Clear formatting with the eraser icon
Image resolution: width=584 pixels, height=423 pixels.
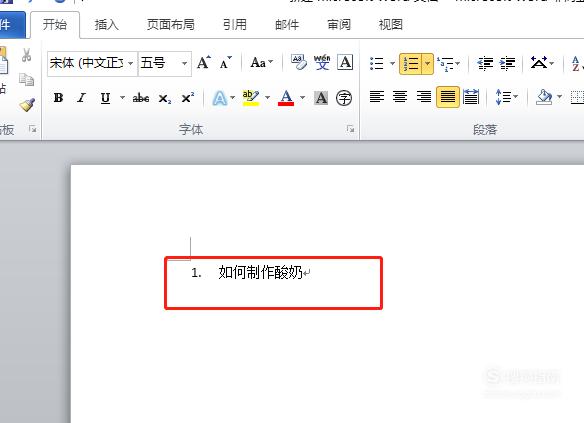tap(299, 62)
